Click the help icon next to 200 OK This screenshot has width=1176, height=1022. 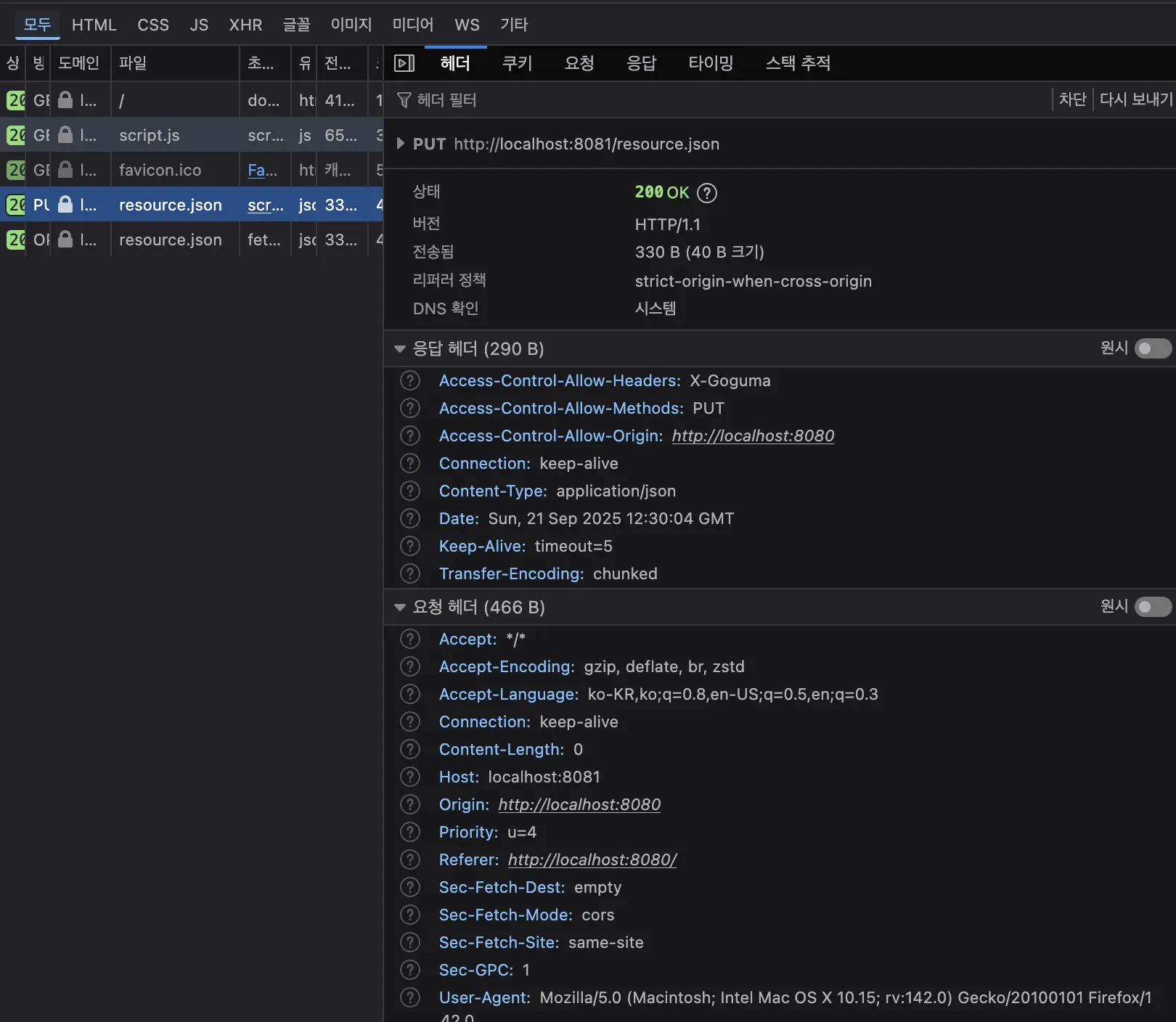coord(706,193)
